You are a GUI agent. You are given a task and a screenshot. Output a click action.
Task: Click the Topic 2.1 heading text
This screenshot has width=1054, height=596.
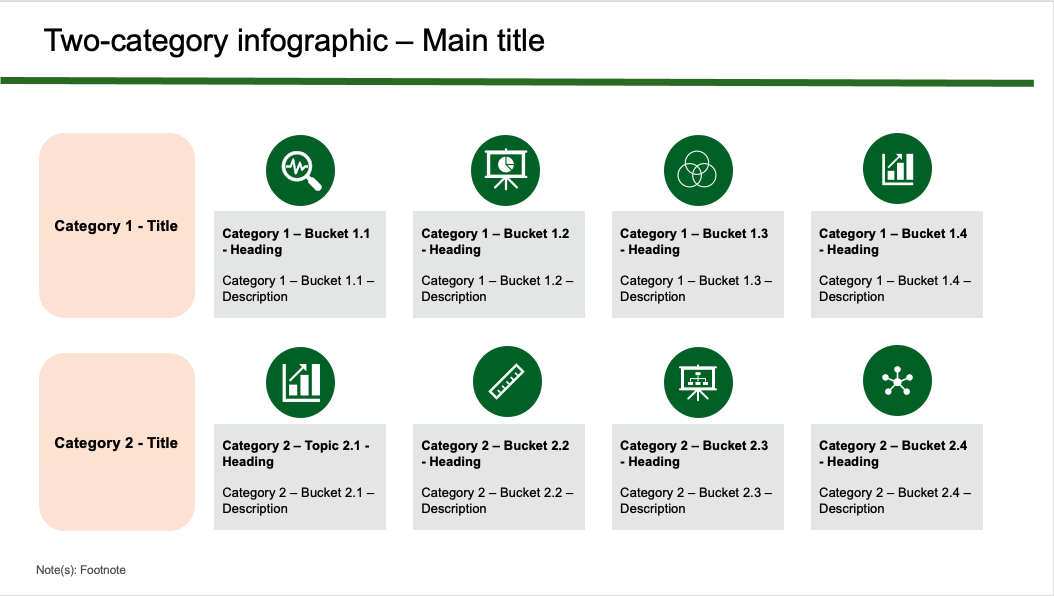click(x=296, y=453)
